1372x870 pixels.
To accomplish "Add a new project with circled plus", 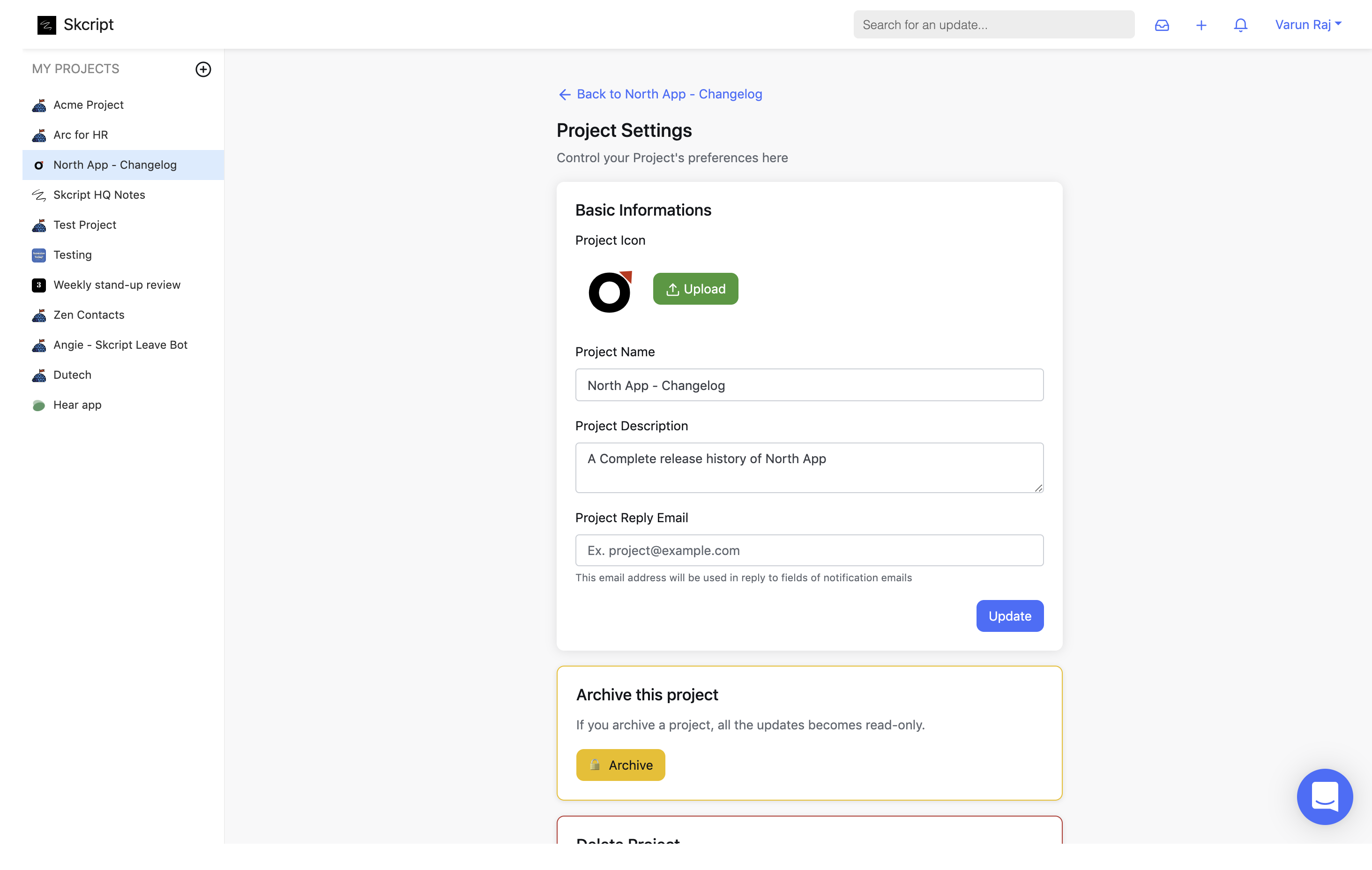I will click(203, 69).
